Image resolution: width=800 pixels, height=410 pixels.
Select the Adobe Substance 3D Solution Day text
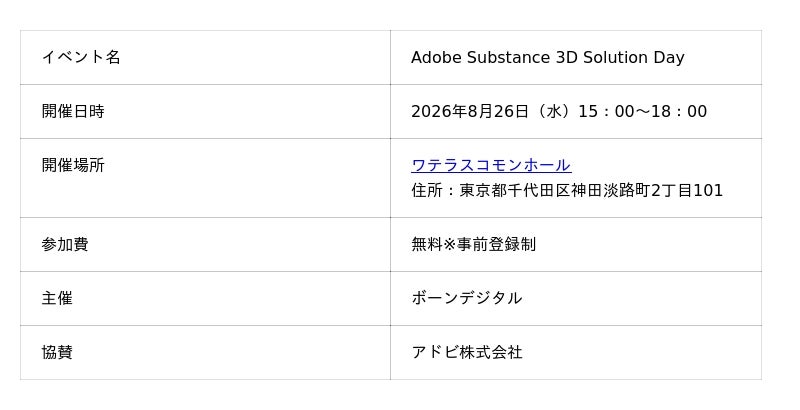point(547,58)
